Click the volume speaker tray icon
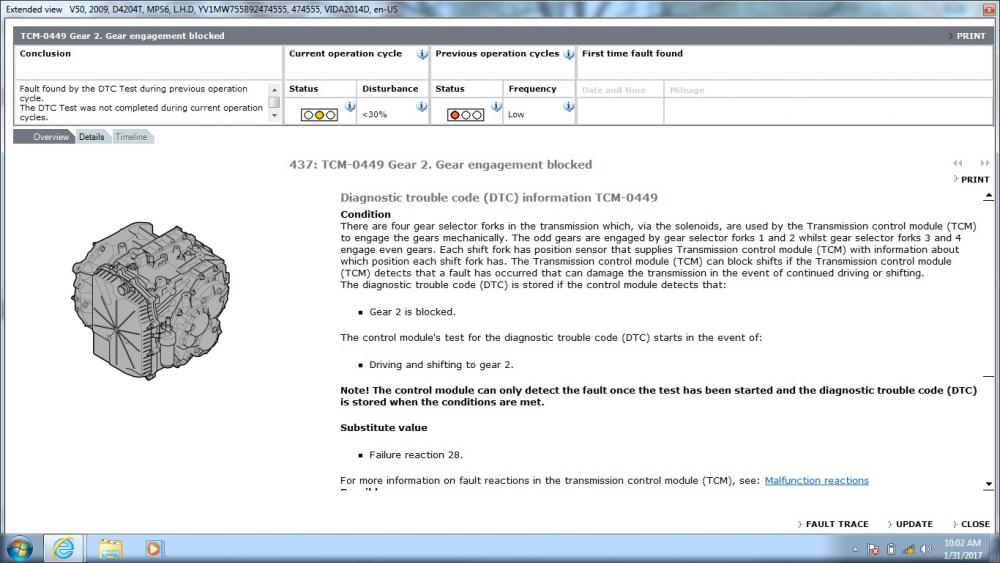 [x=925, y=550]
